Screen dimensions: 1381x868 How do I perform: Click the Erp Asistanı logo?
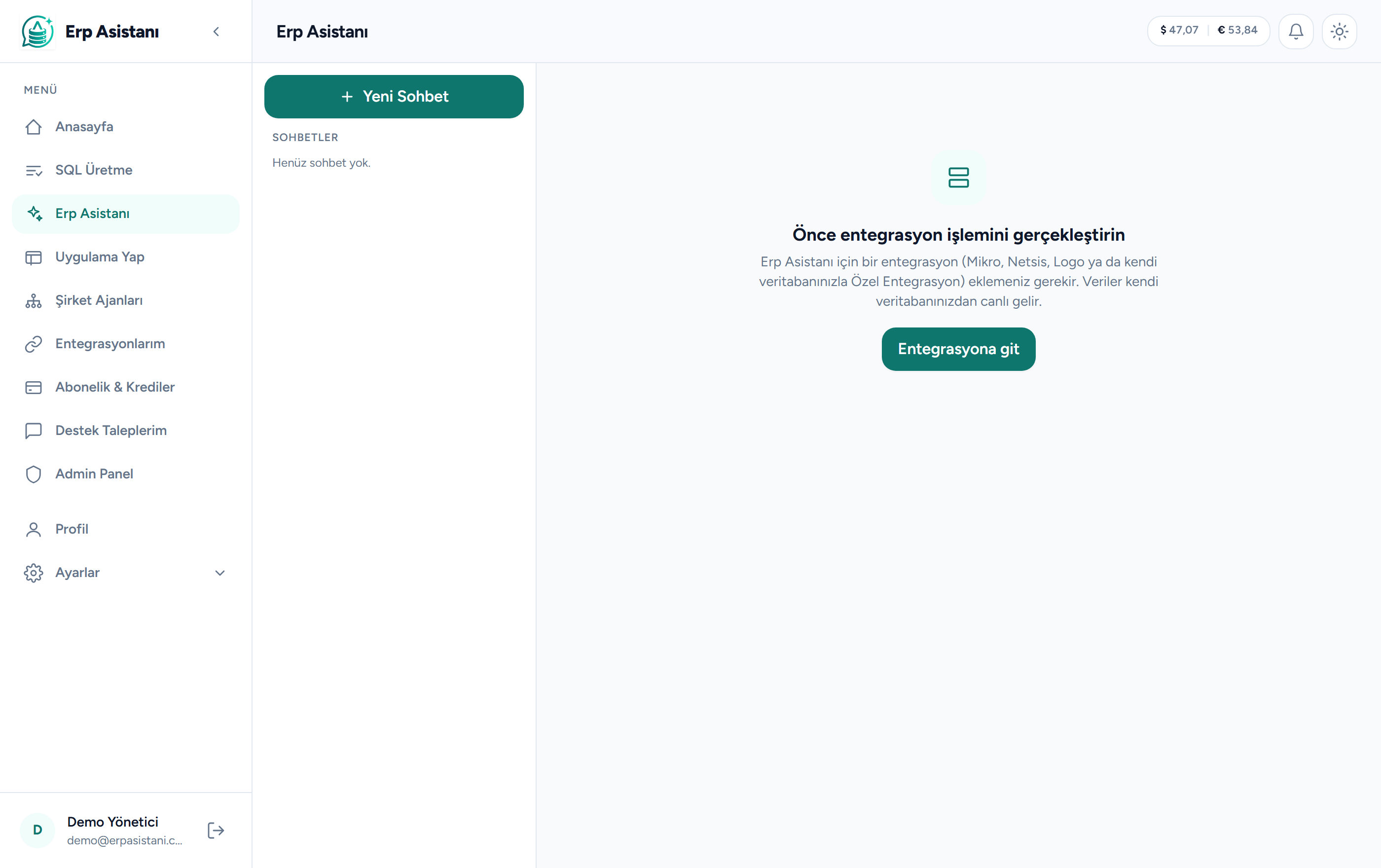pyautogui.click(x=37, y=32)
